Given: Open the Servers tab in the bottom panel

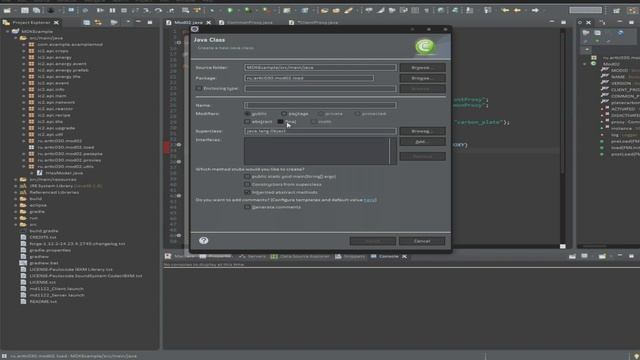Looking at the screenshot, I should click(x=252, y=256).
